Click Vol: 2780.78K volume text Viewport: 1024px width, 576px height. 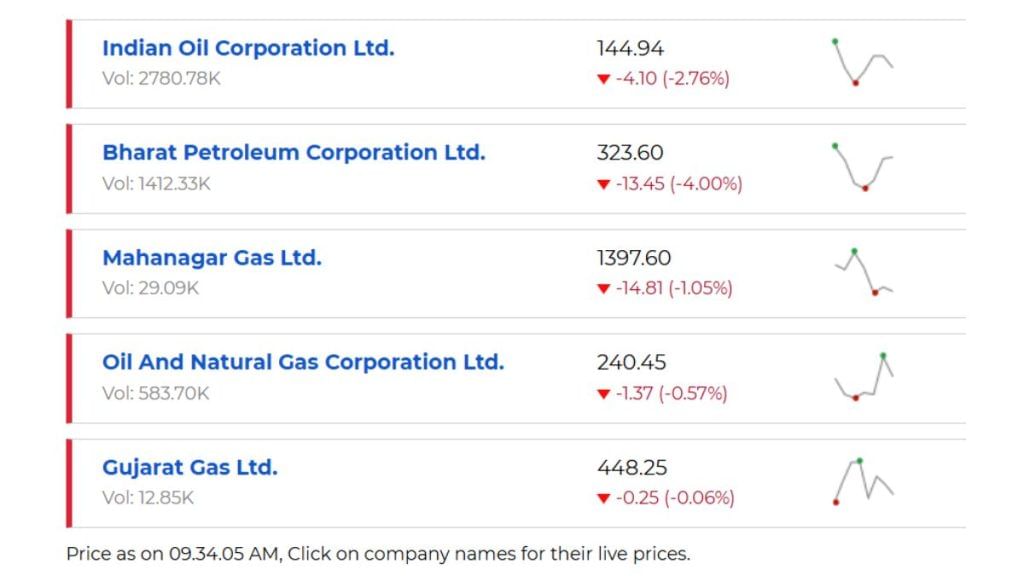click(x=161, y=78)
